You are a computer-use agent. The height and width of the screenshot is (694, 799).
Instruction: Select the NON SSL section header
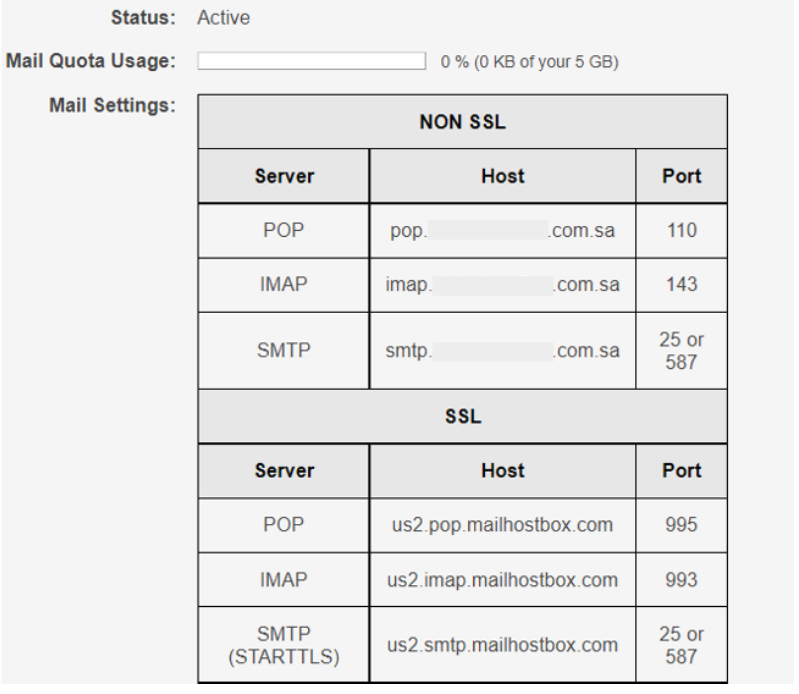coord(462,122)
